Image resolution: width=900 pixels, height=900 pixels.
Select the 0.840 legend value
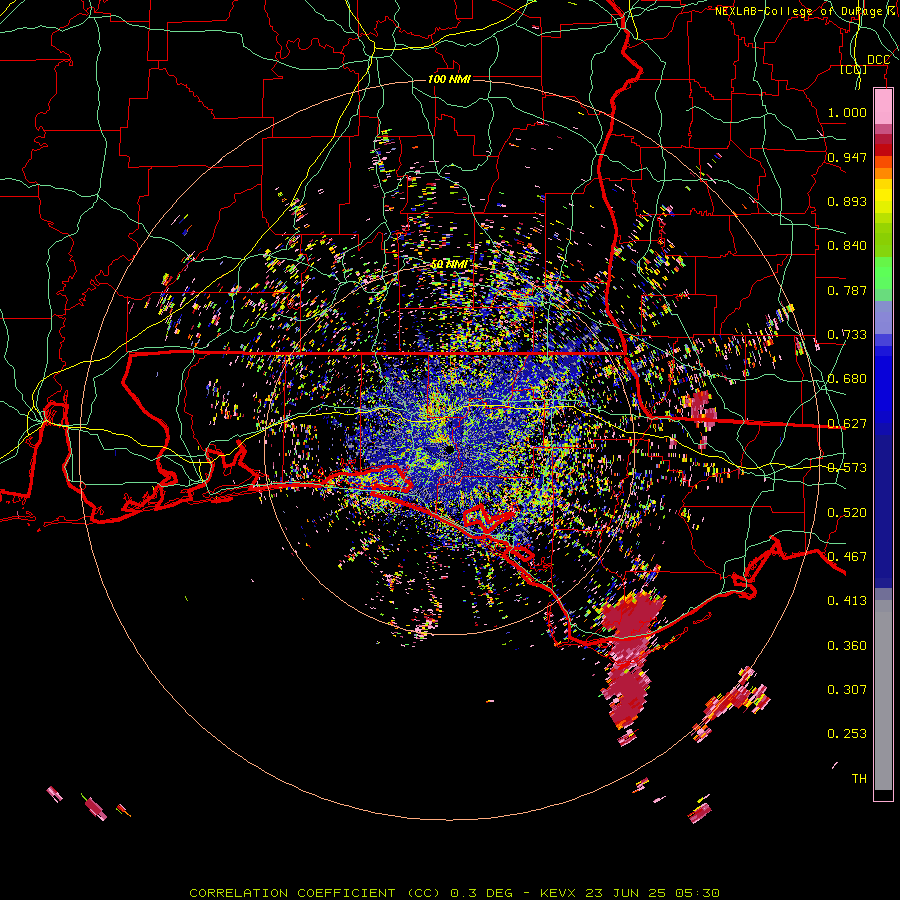pyautogui.click(x=847, y=246)
